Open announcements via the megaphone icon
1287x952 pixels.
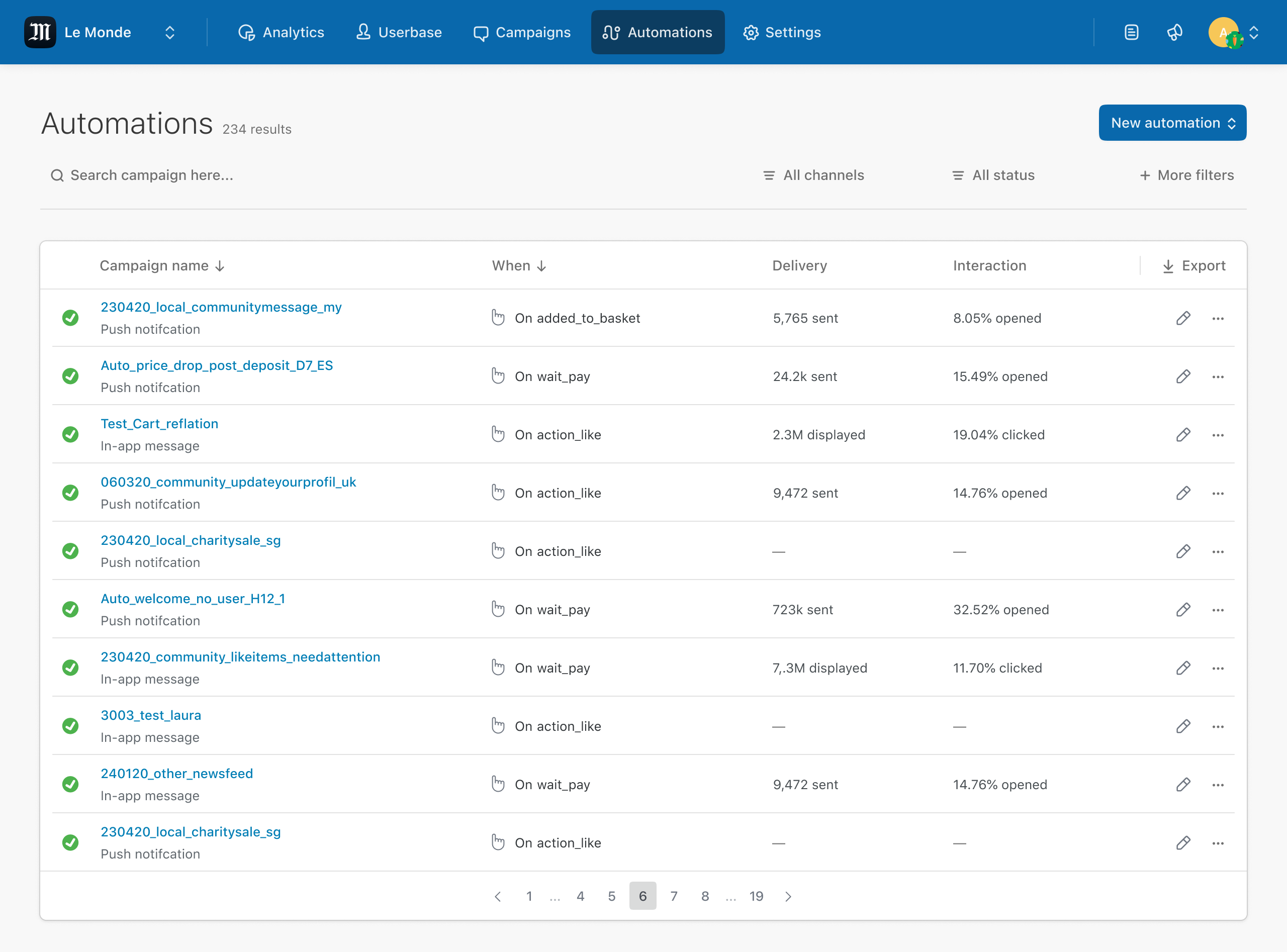pyautogui.click(x=1174, y=32)
